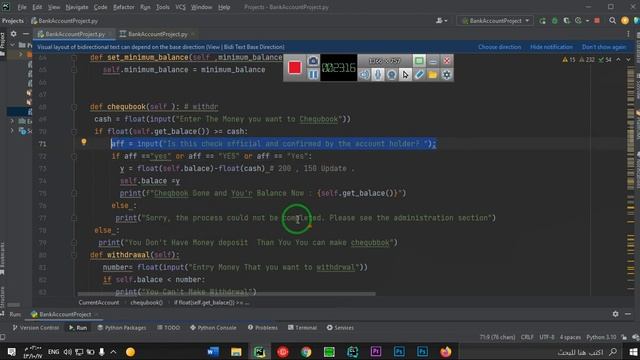640x360 pixels.
Task: Open the Python Packages tool window
Action: 122,328
